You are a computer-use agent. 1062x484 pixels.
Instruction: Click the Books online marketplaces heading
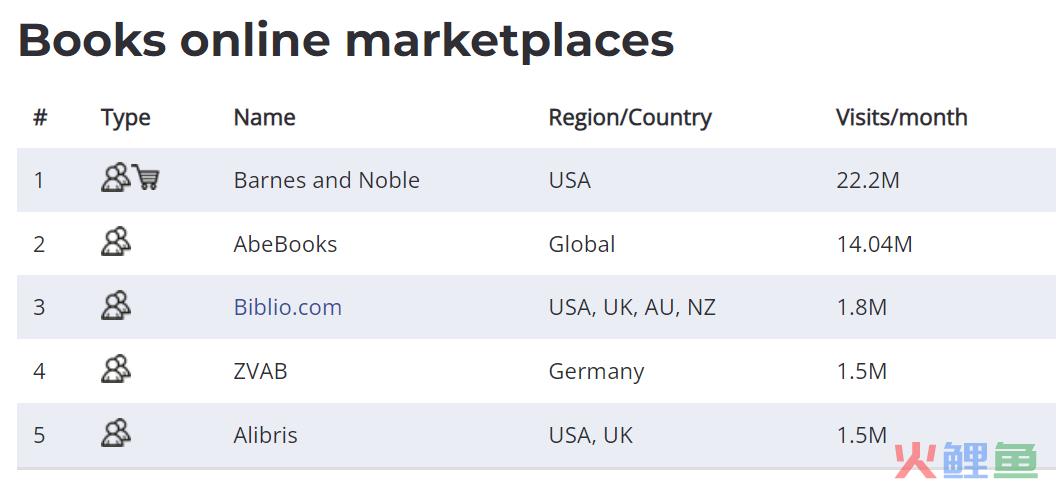click(346, 40)
